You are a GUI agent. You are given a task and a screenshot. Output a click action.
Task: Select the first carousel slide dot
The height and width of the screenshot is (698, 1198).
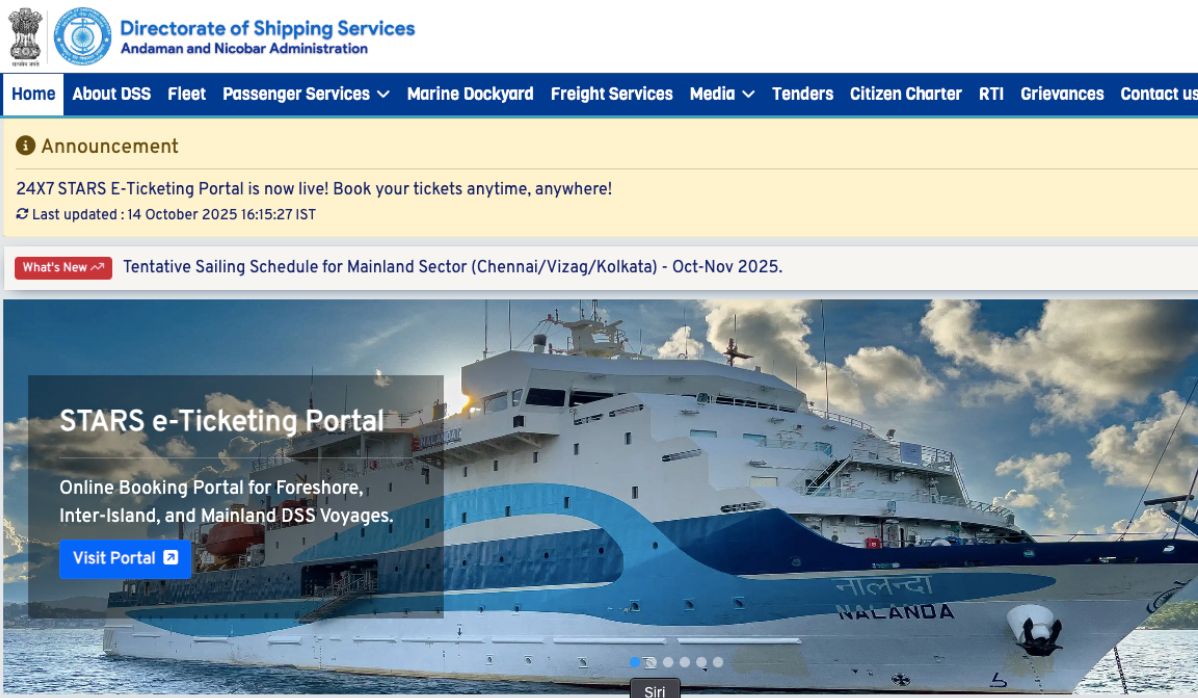pos(635,662)
